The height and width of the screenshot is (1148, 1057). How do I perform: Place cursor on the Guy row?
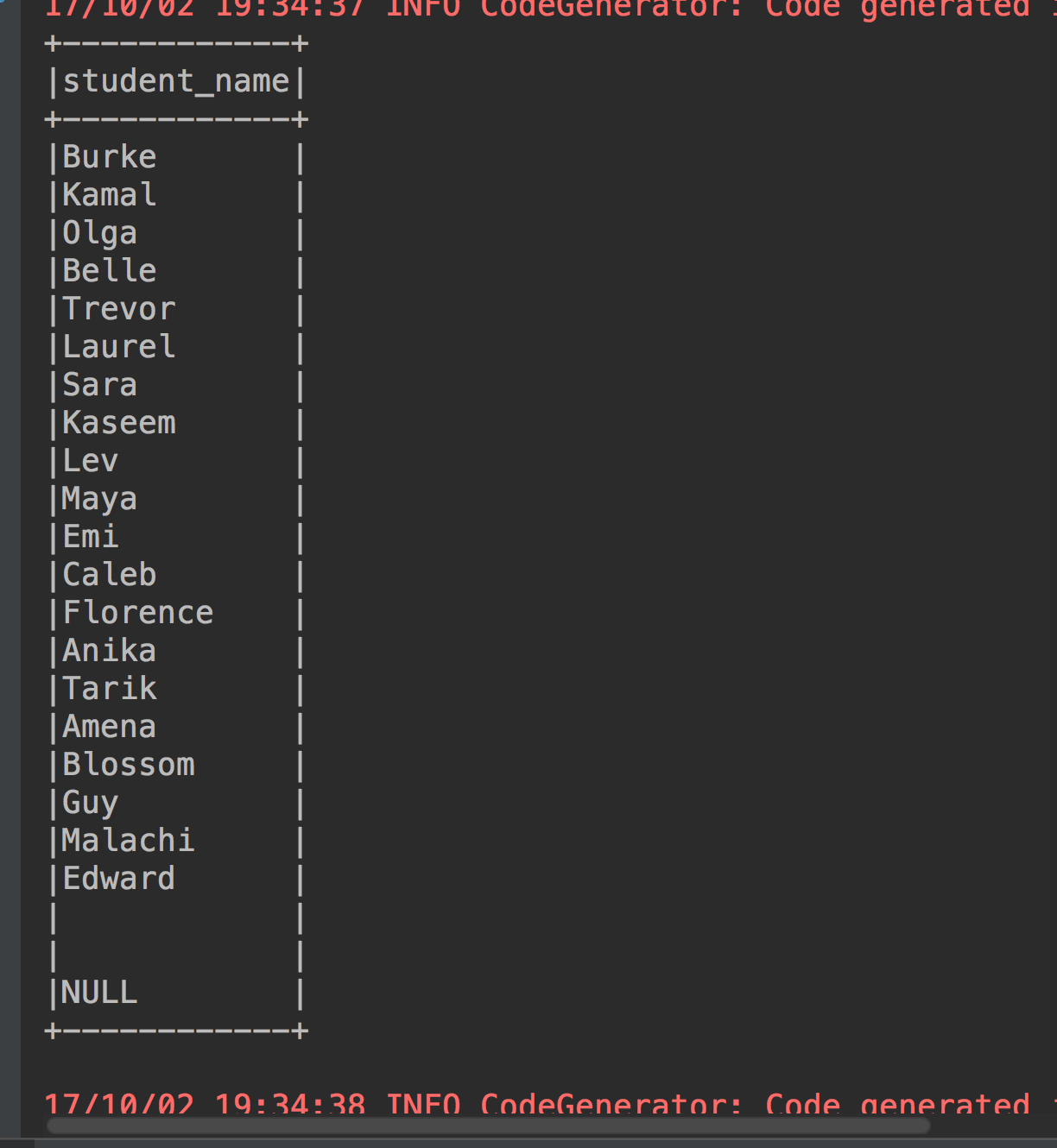point(91,803)
